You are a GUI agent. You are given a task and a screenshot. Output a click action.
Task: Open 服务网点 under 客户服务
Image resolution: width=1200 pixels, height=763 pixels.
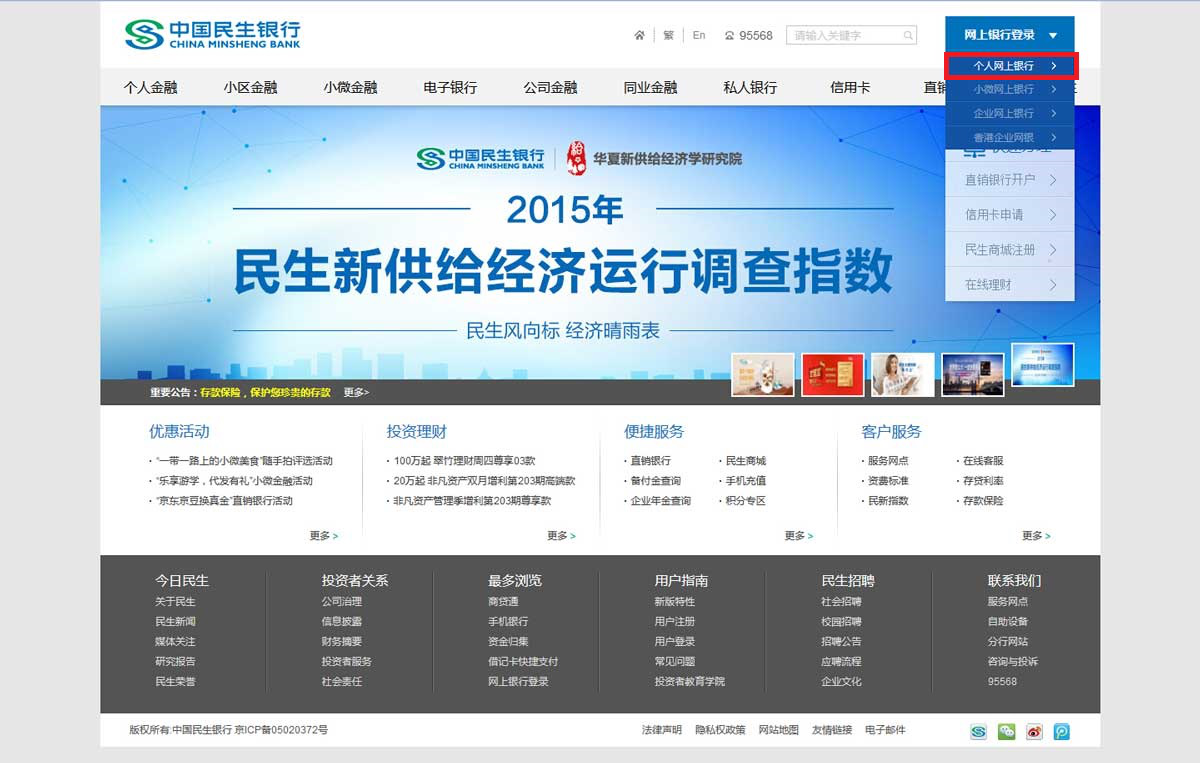click(888, 461)
